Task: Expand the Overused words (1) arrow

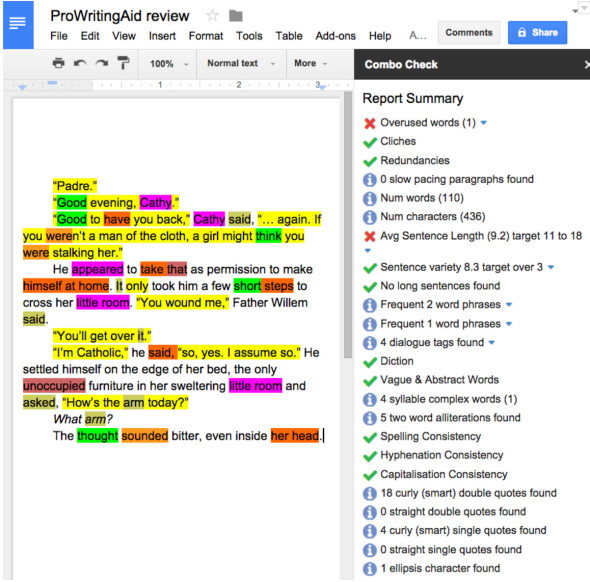Action: pos(484,123)
